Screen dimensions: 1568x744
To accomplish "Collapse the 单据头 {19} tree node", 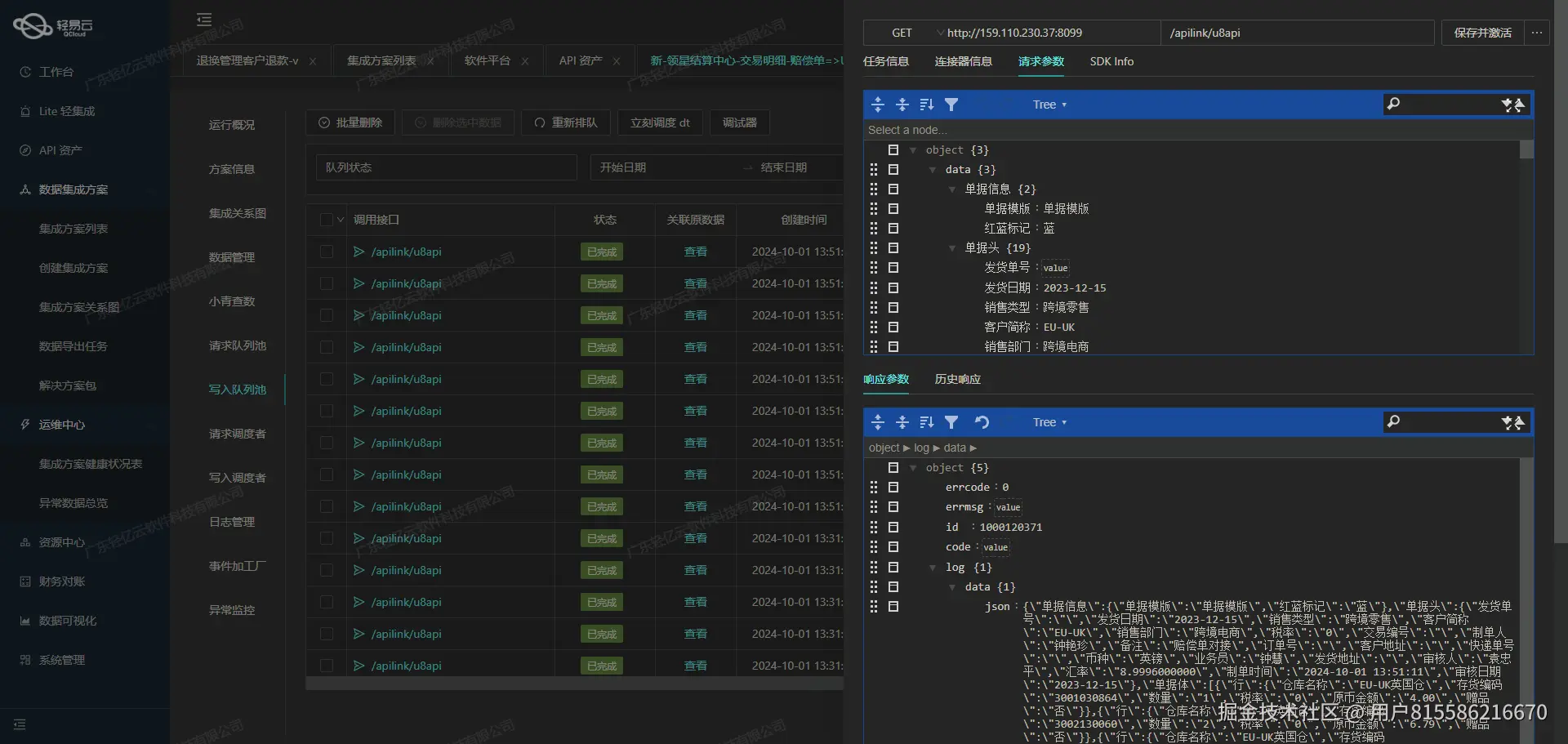I will point(951,247).
